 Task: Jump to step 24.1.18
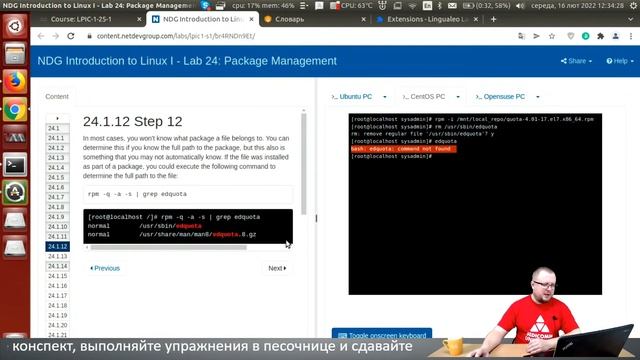pyautogui.click(x=57, y=305)
